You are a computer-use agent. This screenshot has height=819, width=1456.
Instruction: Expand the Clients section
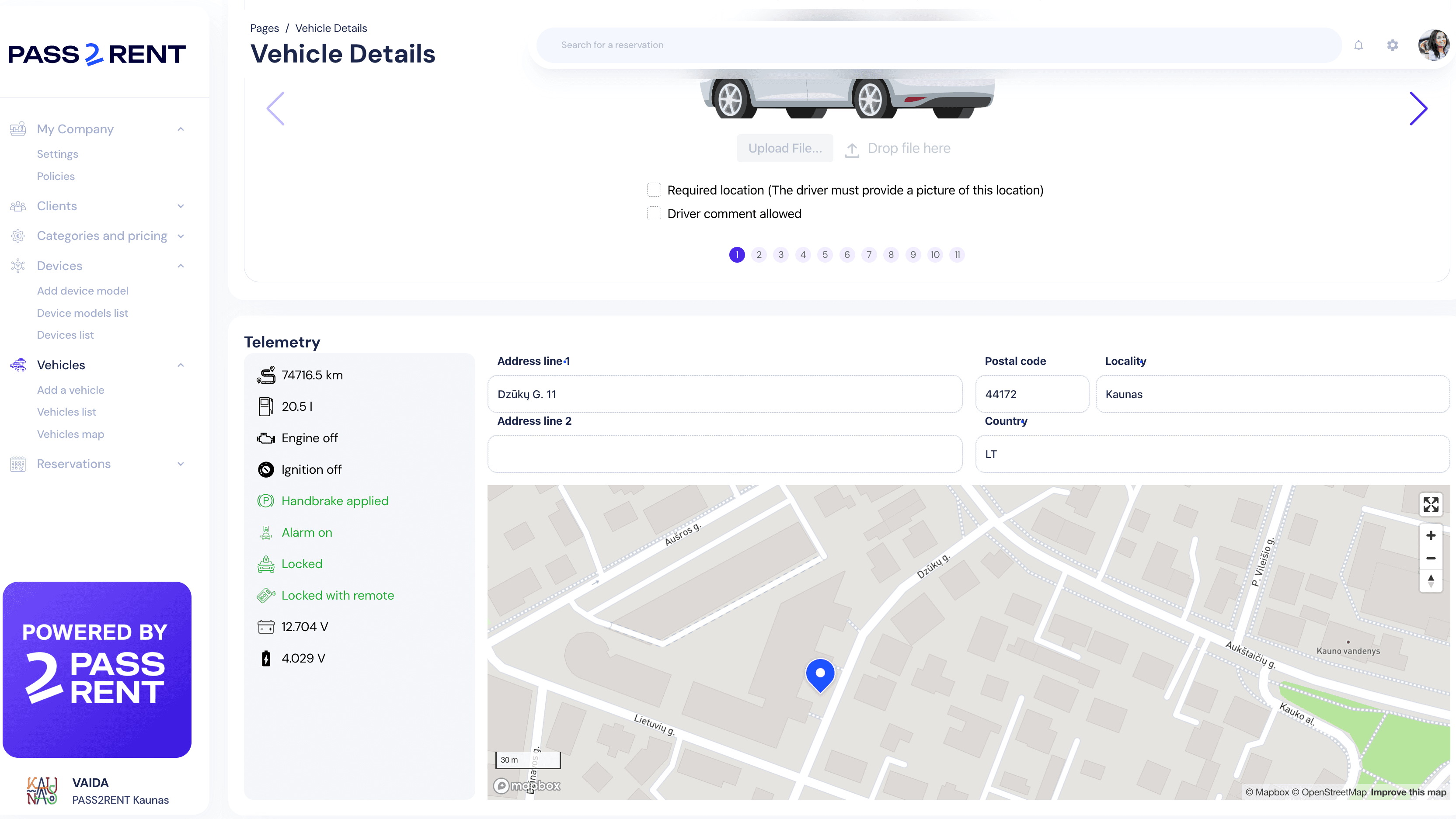(180, 205)
